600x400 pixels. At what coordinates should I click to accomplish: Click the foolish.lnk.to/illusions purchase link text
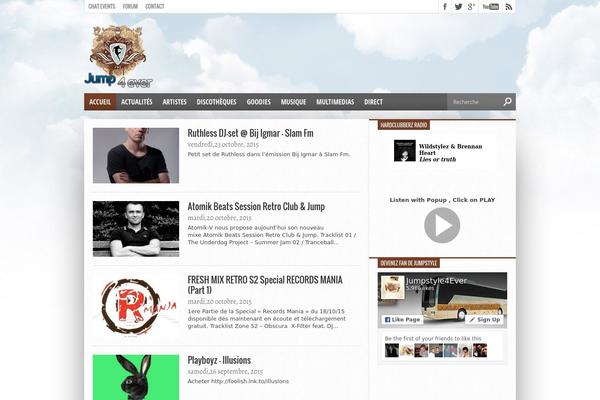pos(250,381)
